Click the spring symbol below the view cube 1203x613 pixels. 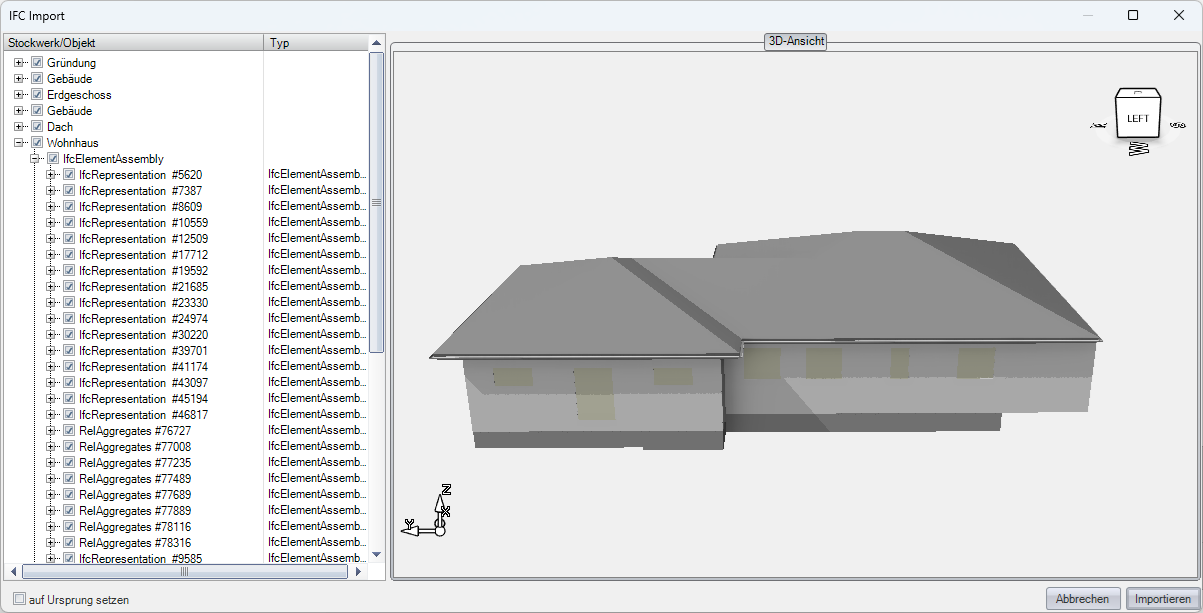point(1138,148)
